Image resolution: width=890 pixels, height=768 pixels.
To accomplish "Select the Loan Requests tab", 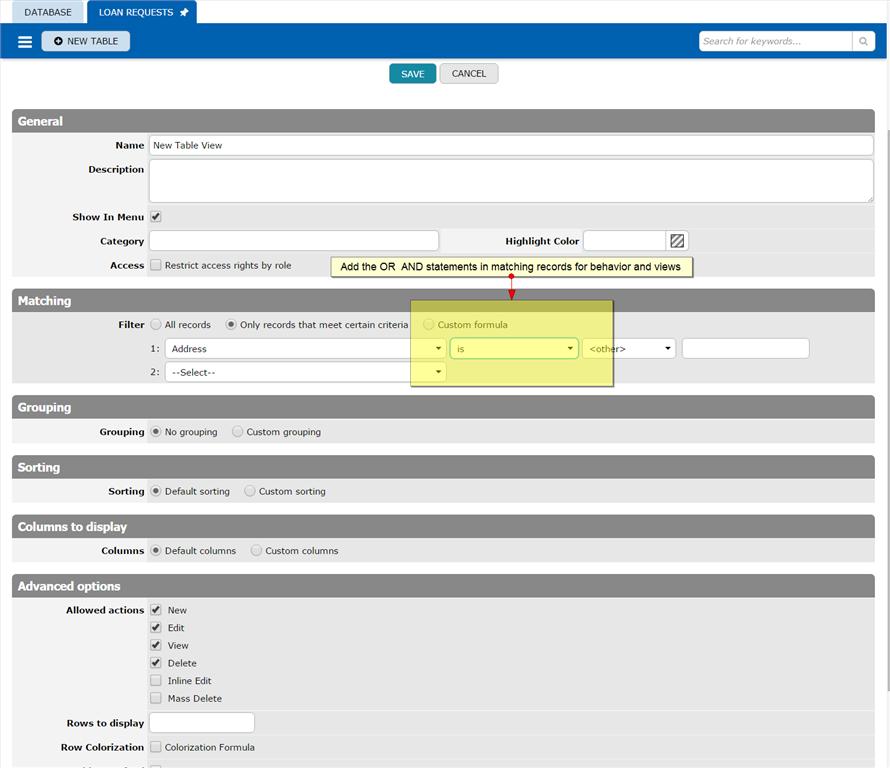I will coord(141,12).
